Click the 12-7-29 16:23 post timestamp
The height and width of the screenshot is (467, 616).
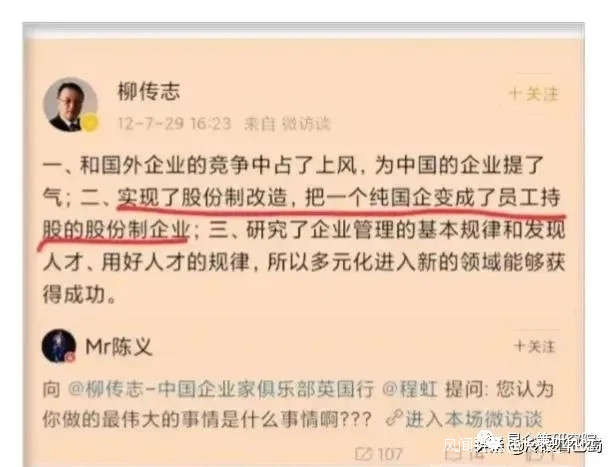click(174, 123)
